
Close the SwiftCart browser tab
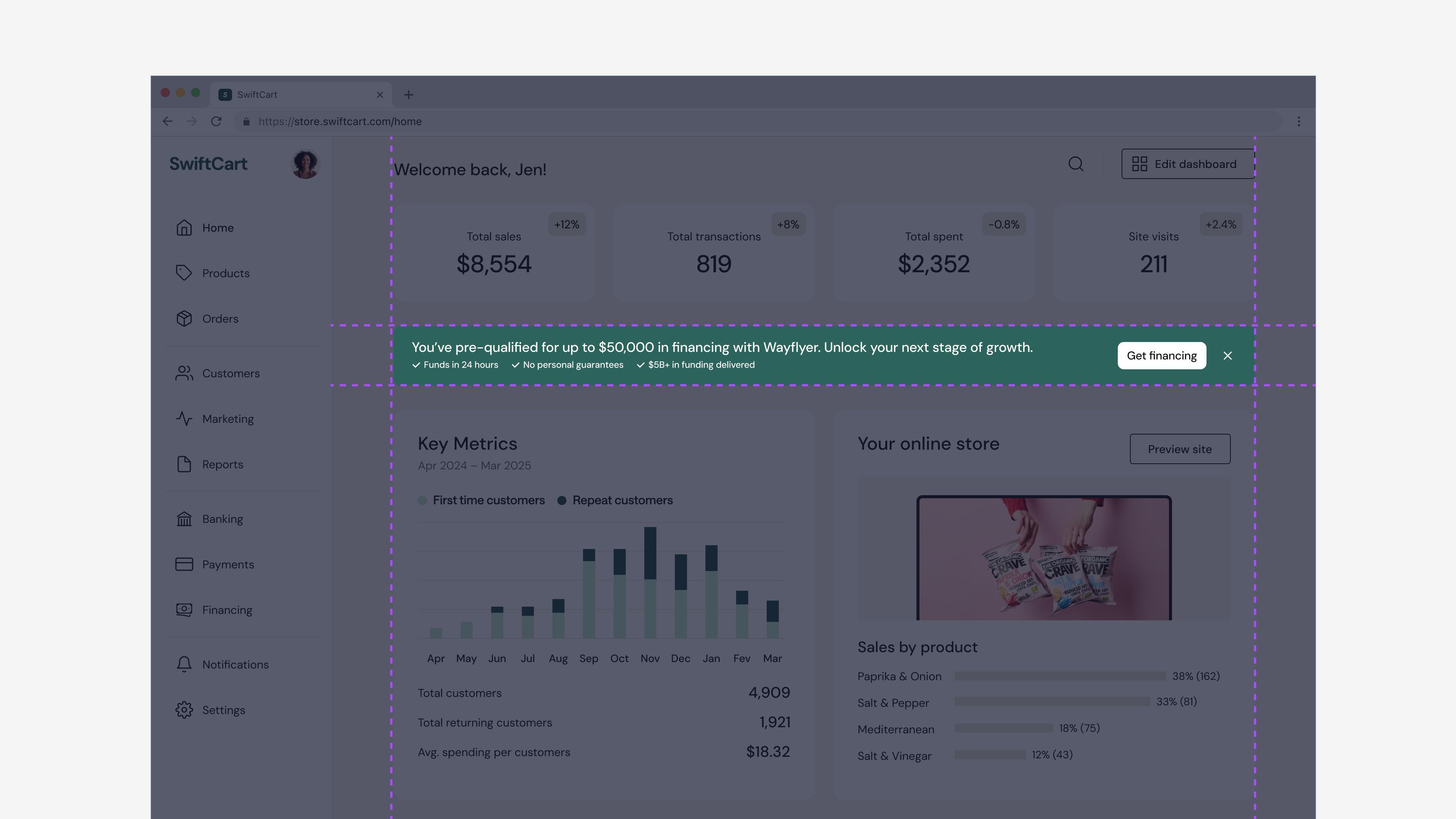(x=380, y=95)
